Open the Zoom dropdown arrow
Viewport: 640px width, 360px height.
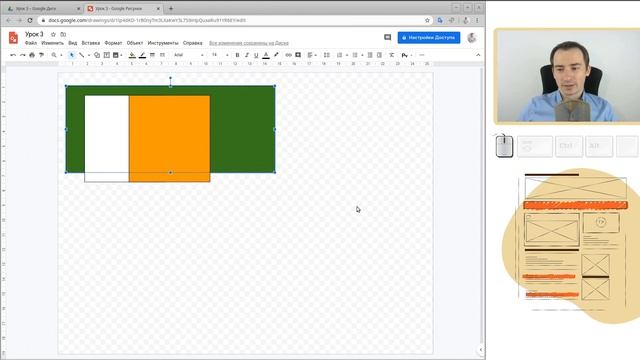(61, 55)
